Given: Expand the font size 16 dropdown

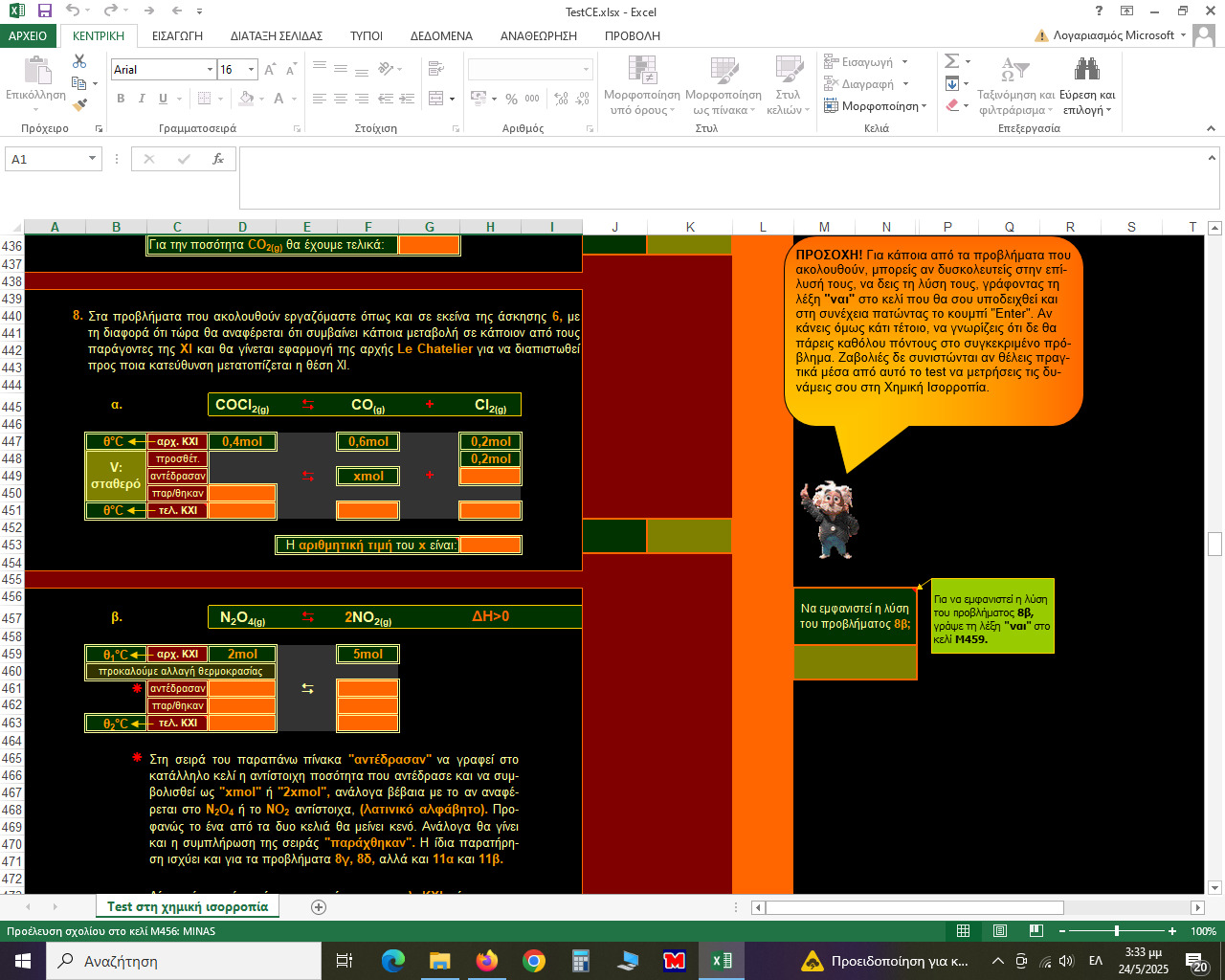Looking at the screenshot, I should 251,70.
